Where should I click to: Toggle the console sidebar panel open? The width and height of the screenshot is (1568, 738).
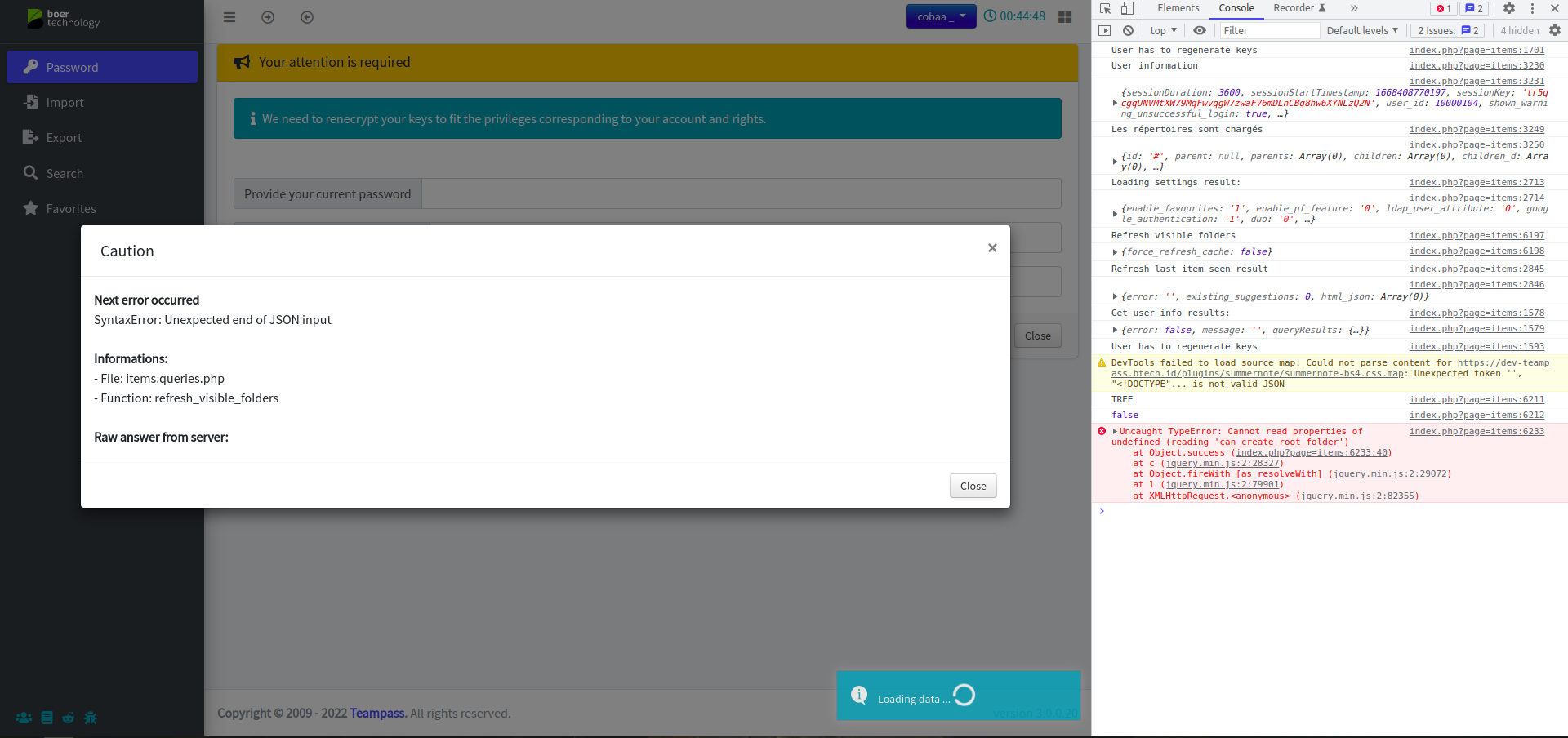coord(1105,30)
